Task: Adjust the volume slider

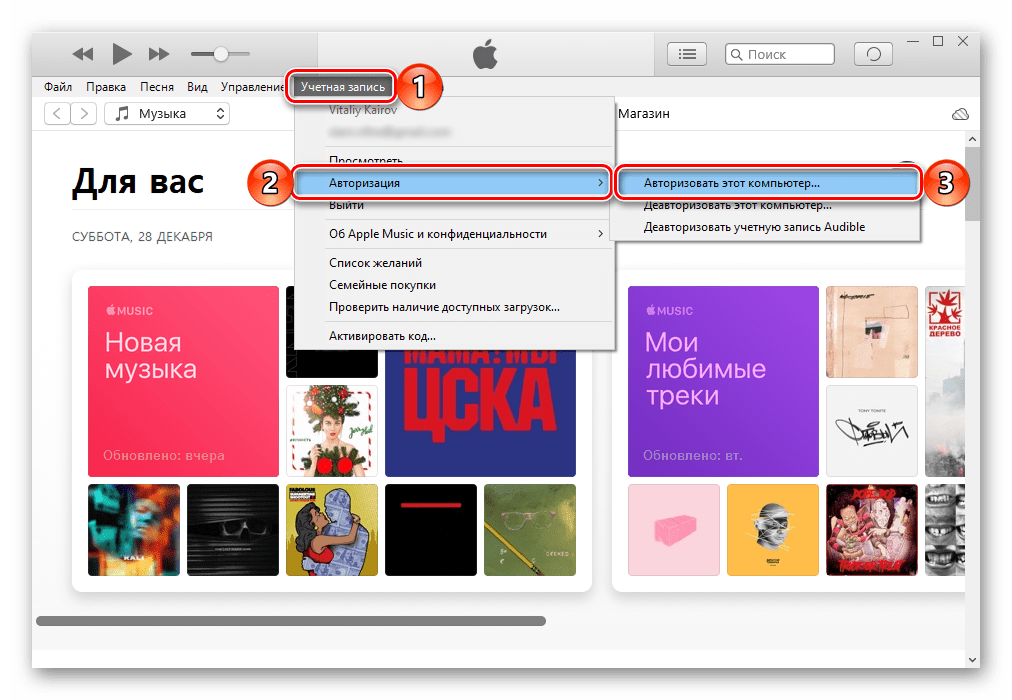Action: coord(220,54)
